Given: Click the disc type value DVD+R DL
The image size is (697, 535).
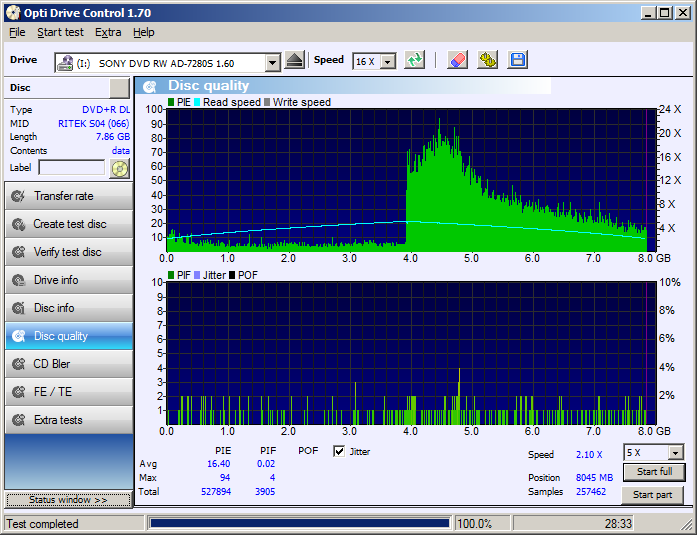Looking at the screenshot, I should (106, 110).
